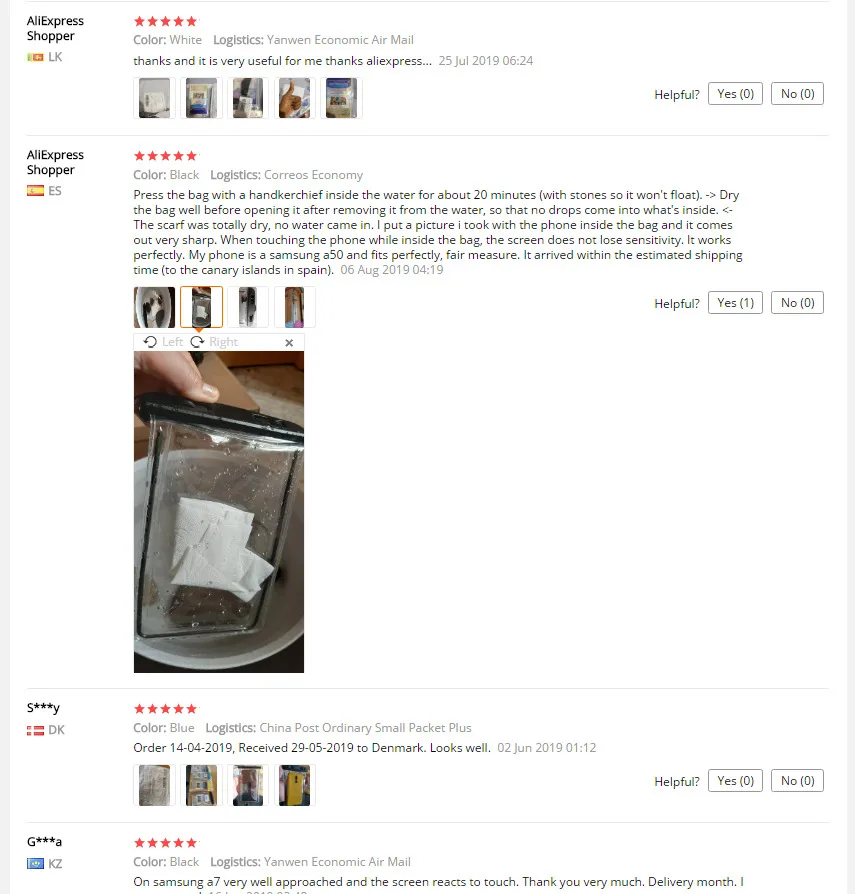Open third thumbnail in Spain review
The image size is (855, 894).
click(248, 307)
